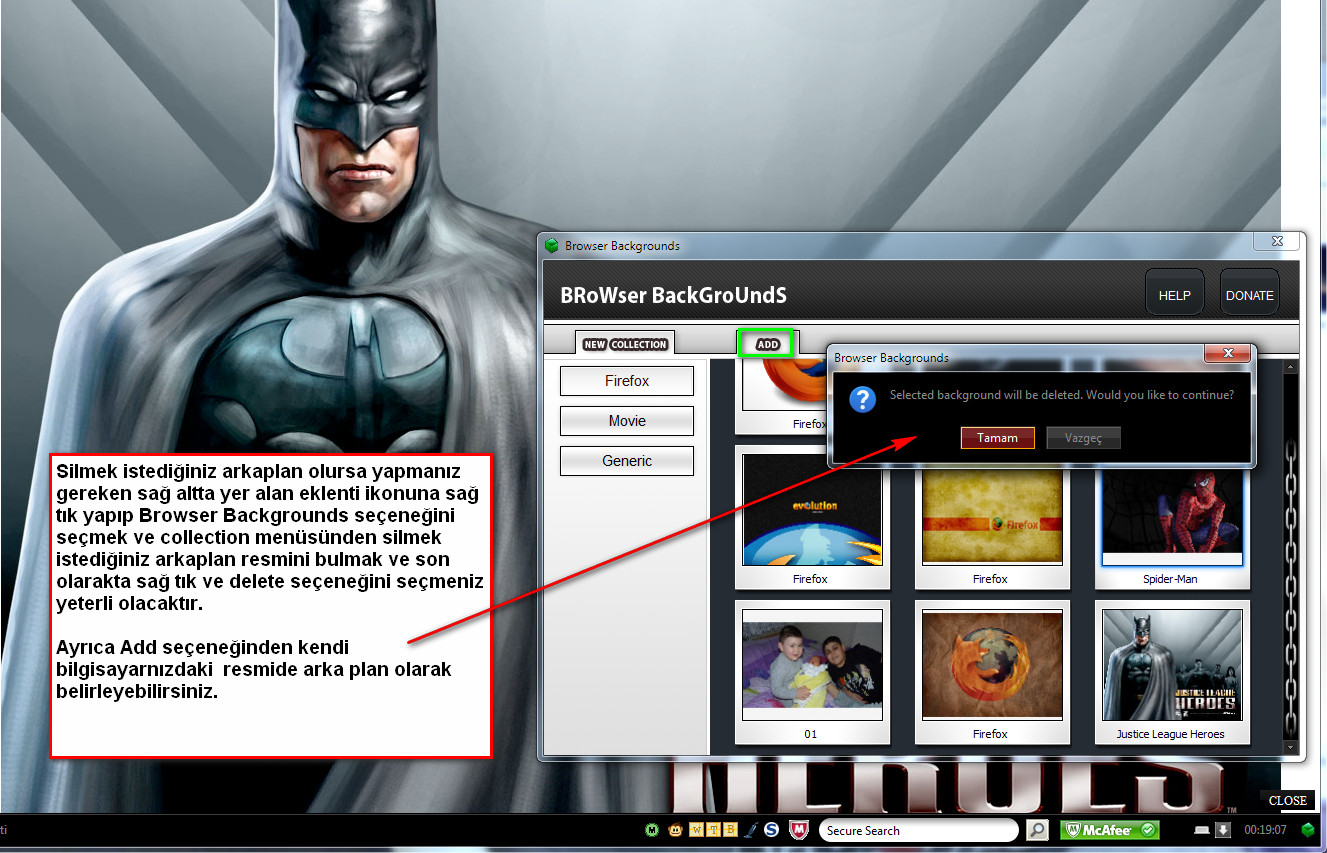Click the blue feather quill icon
The height and width of the screenshot is (853, 1327).
(x=751, y=830)
